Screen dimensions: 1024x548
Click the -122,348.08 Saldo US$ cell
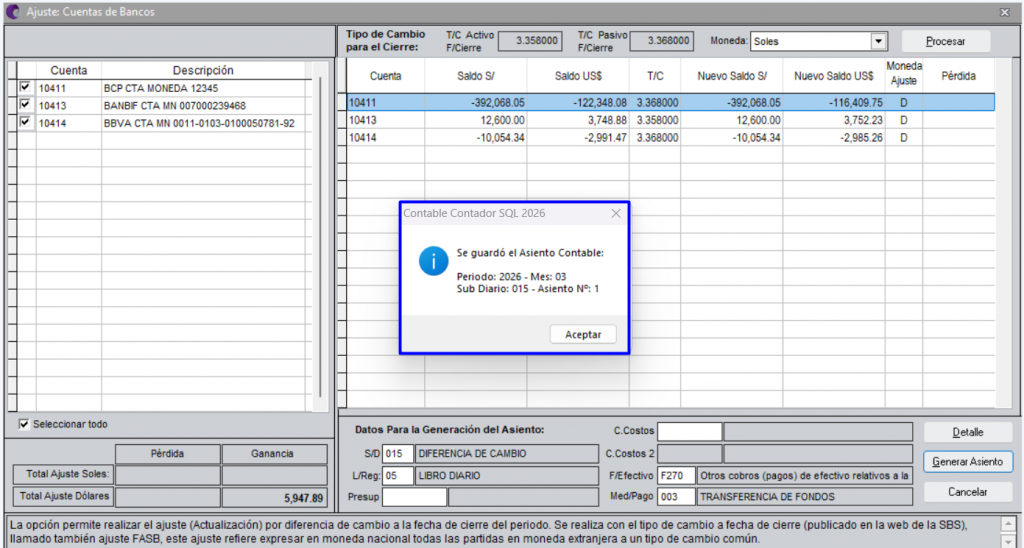click(x=578, y=103)
